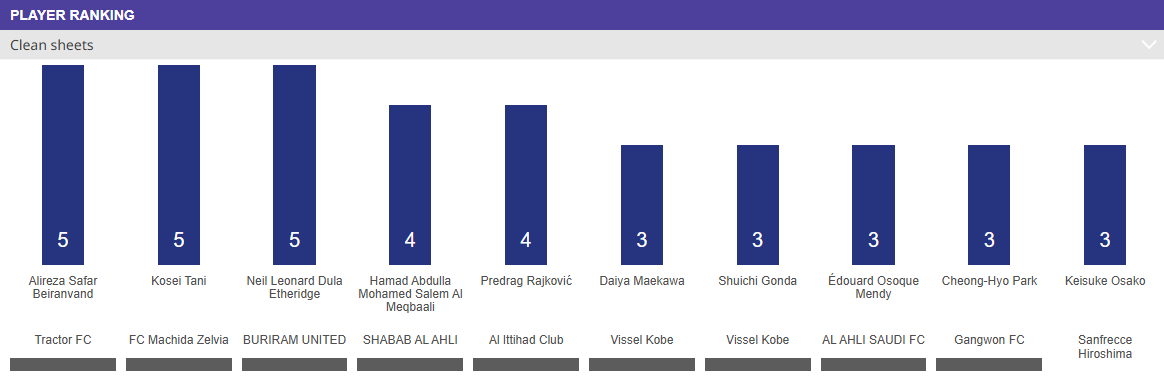Click the bar for Predrag Rajković

click(x=526, y=185)
